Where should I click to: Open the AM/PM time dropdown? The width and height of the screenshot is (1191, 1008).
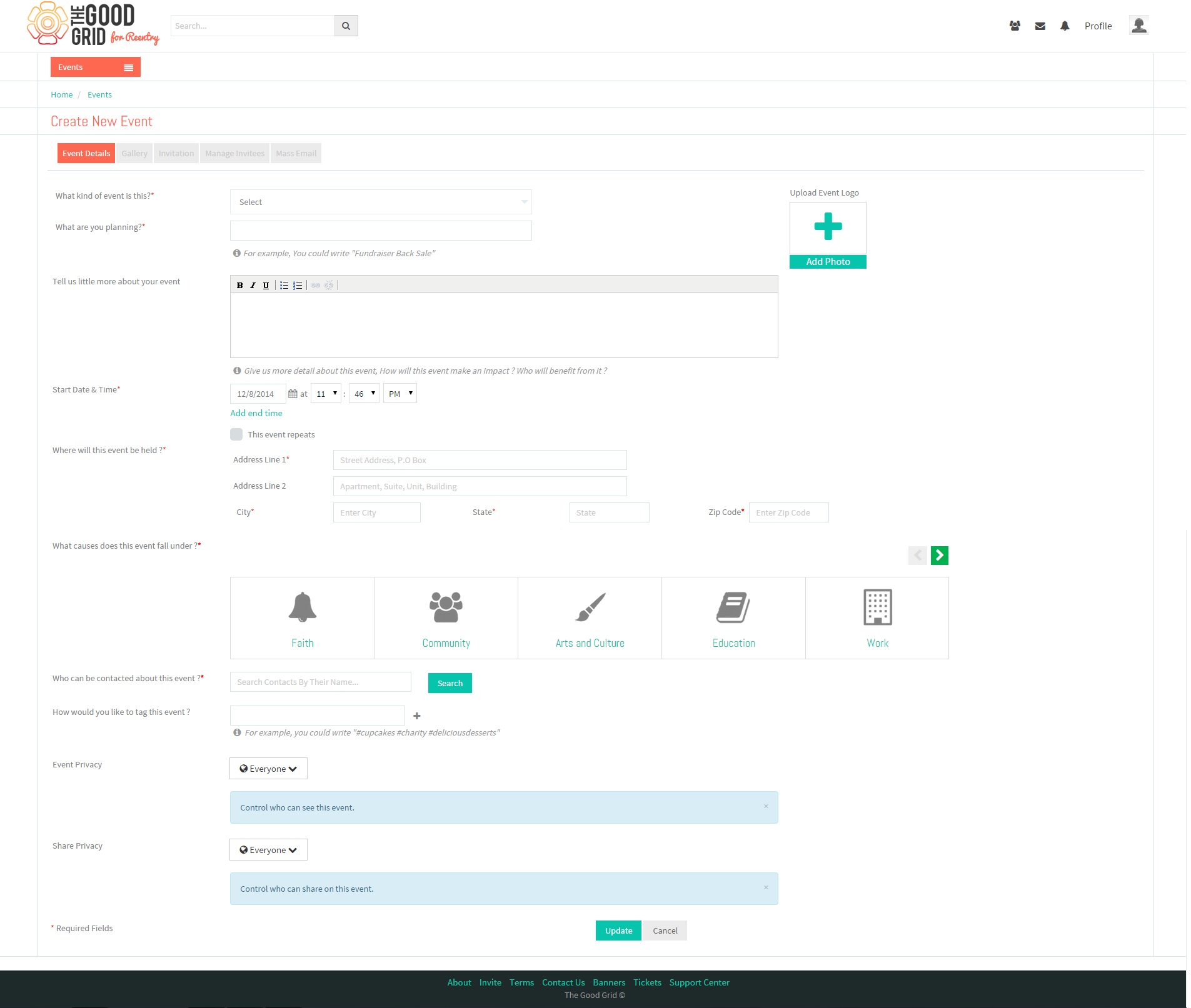point(400,394)
